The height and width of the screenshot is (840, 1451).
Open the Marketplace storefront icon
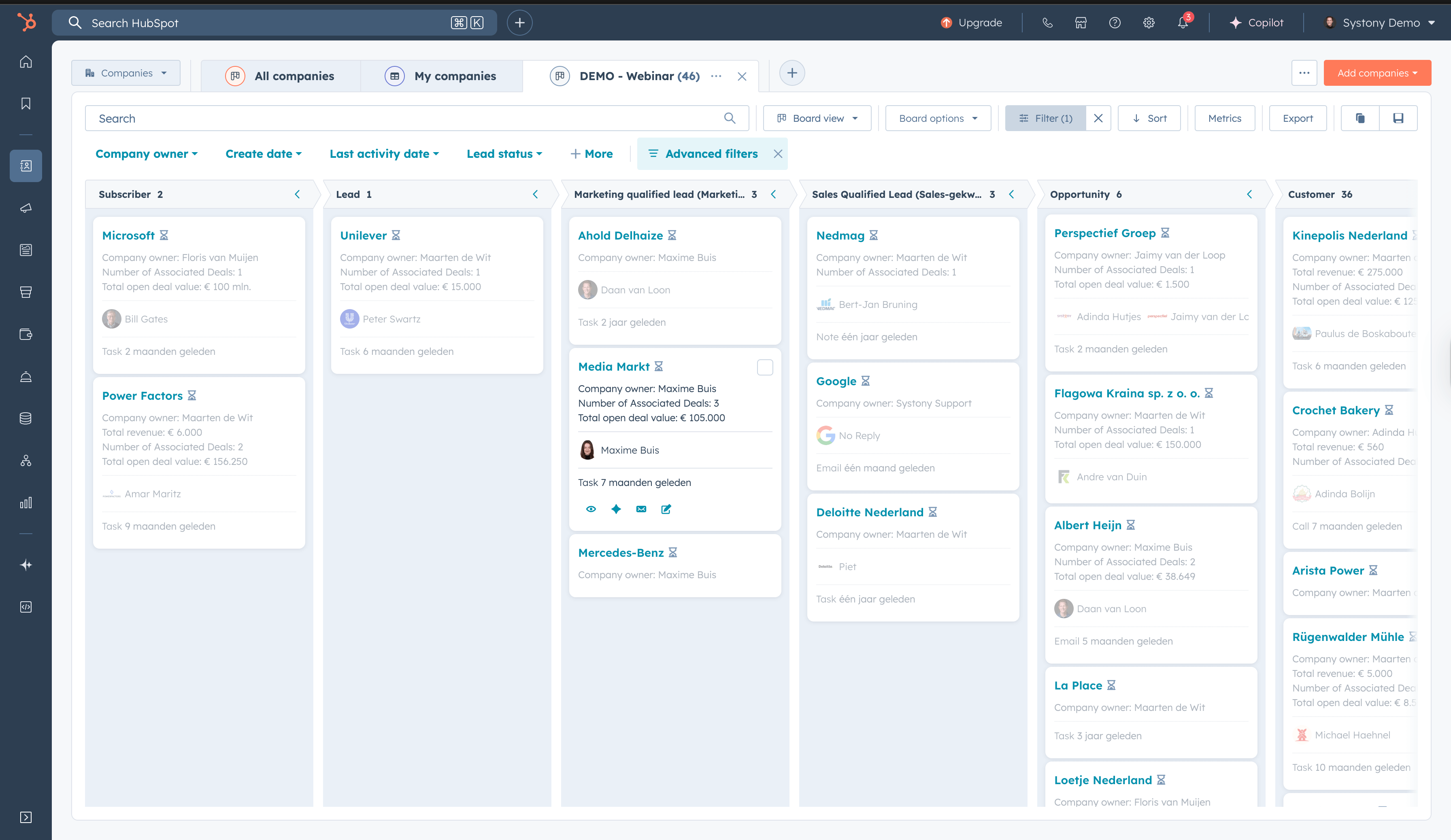click(x=1081, y=22)
